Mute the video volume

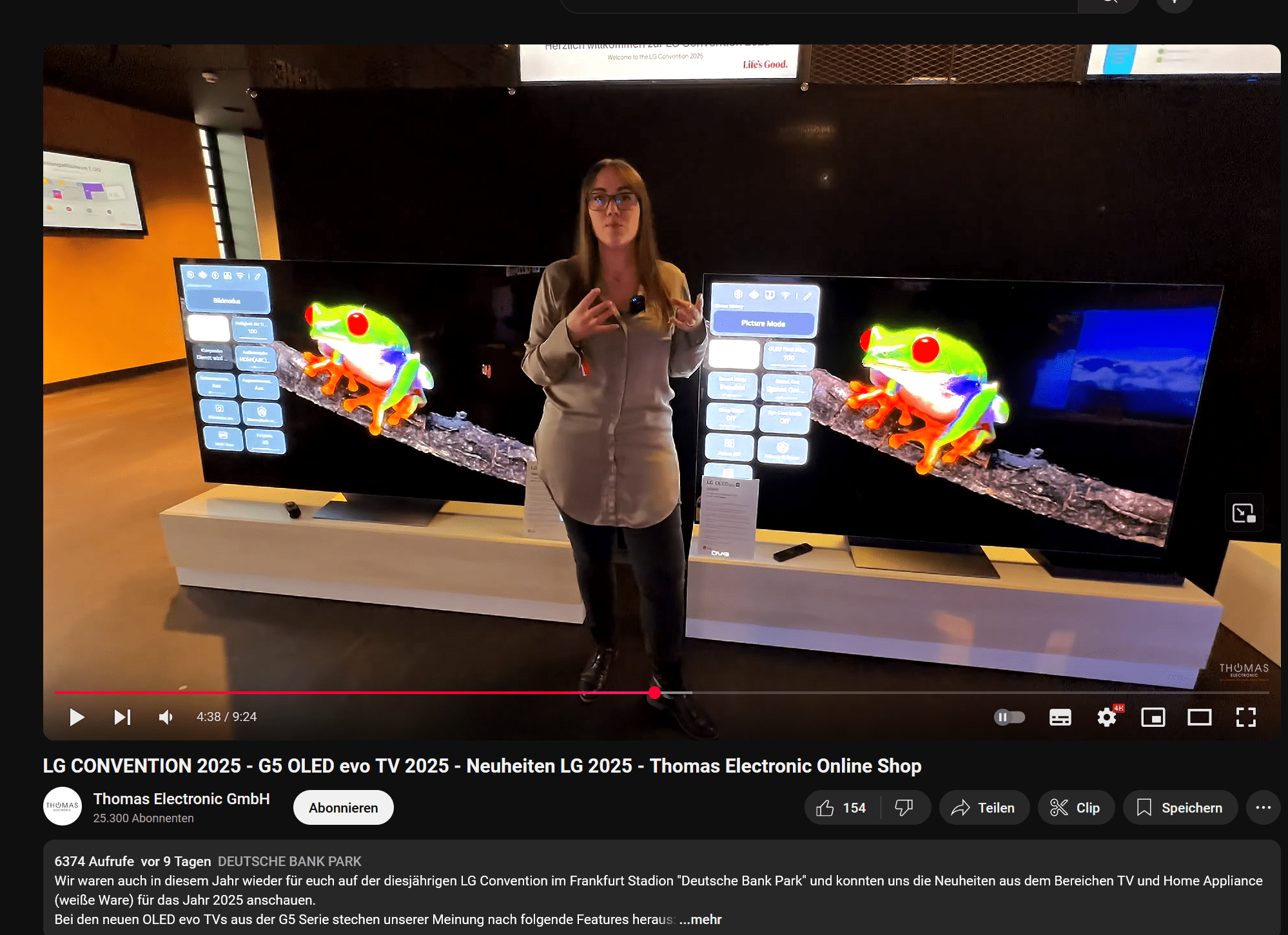click(166, 717)
